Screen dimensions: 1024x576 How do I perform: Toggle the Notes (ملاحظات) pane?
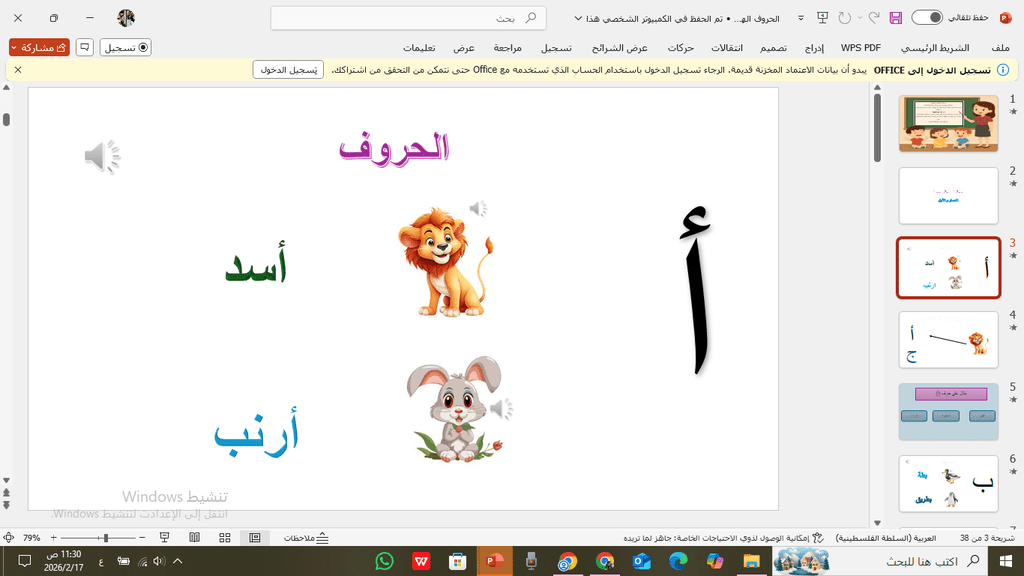pos(306,538)
